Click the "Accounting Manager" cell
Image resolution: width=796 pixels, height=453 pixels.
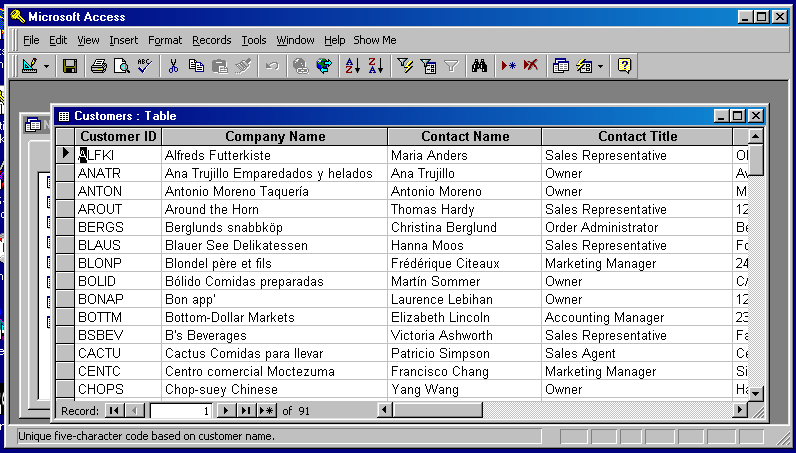(637, 317)
